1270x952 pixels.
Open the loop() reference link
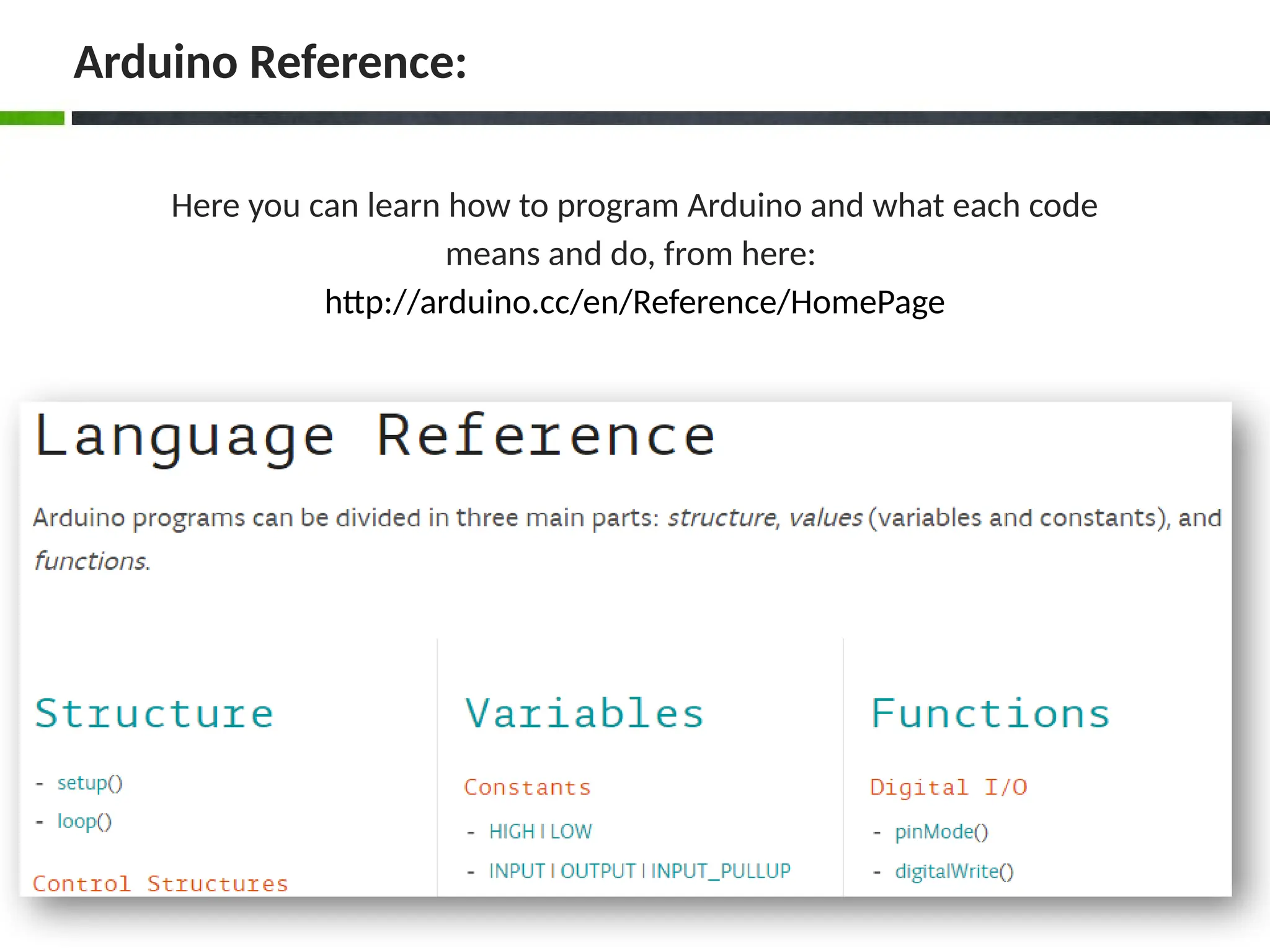84,821
